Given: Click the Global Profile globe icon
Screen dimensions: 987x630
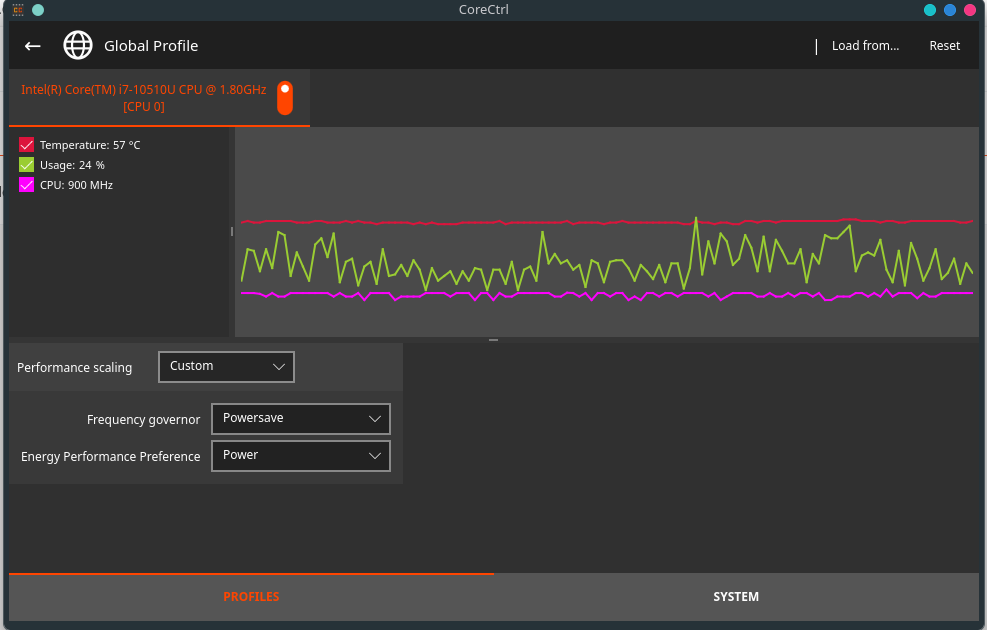Looking at the screenshot, I should 78,45.
